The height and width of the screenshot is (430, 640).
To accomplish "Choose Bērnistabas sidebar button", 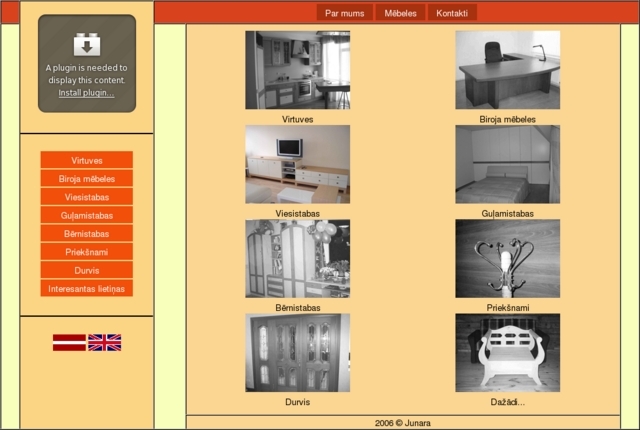I will (87, 233).
